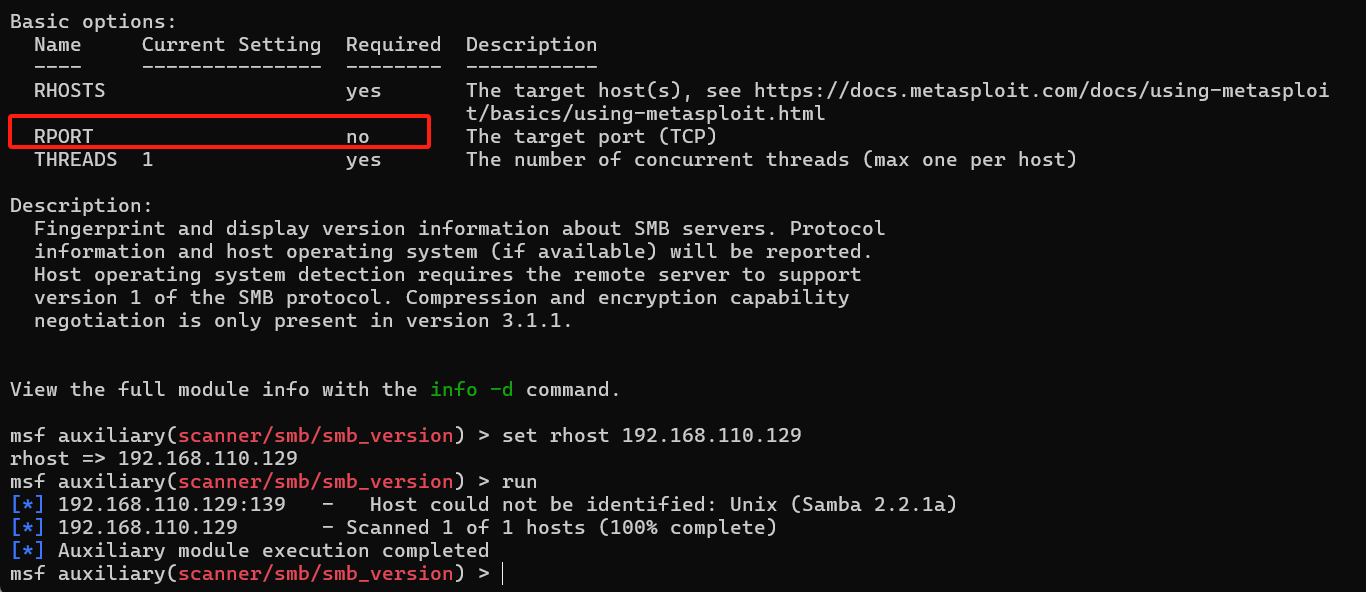Image resolution: width=1366 pixels, height=592 pixels.
Task: Select the RHOSTS option name
Action: click(x=69, y=91)
